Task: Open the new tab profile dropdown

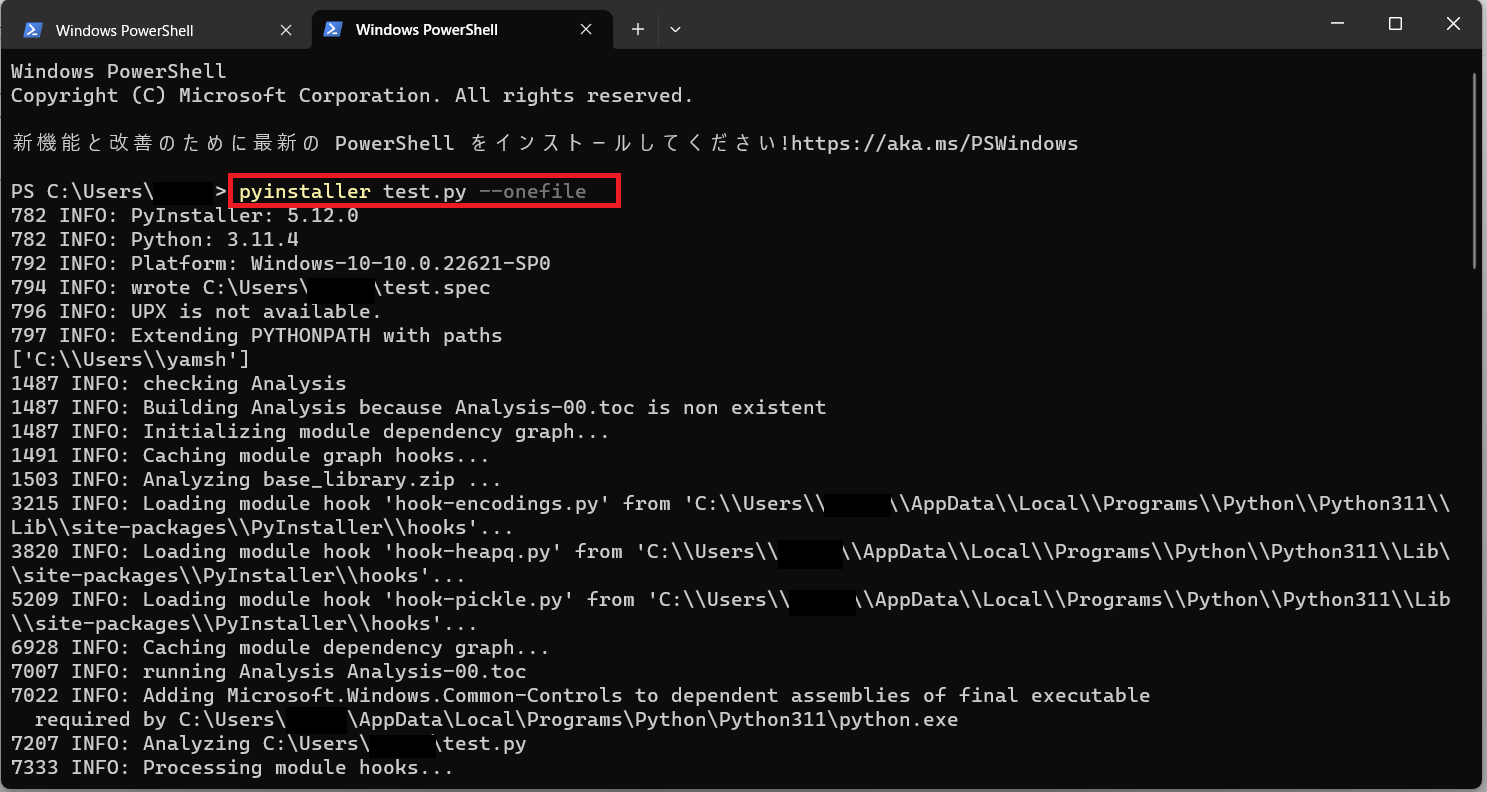Action: [x=676, y=30]
